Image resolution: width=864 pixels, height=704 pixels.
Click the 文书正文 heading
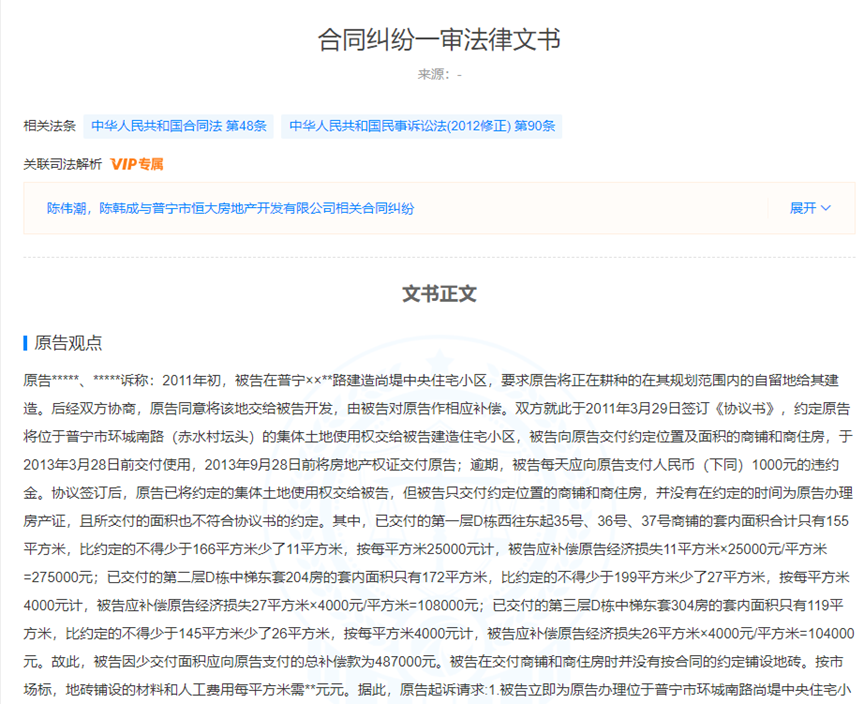click(439, 294)
